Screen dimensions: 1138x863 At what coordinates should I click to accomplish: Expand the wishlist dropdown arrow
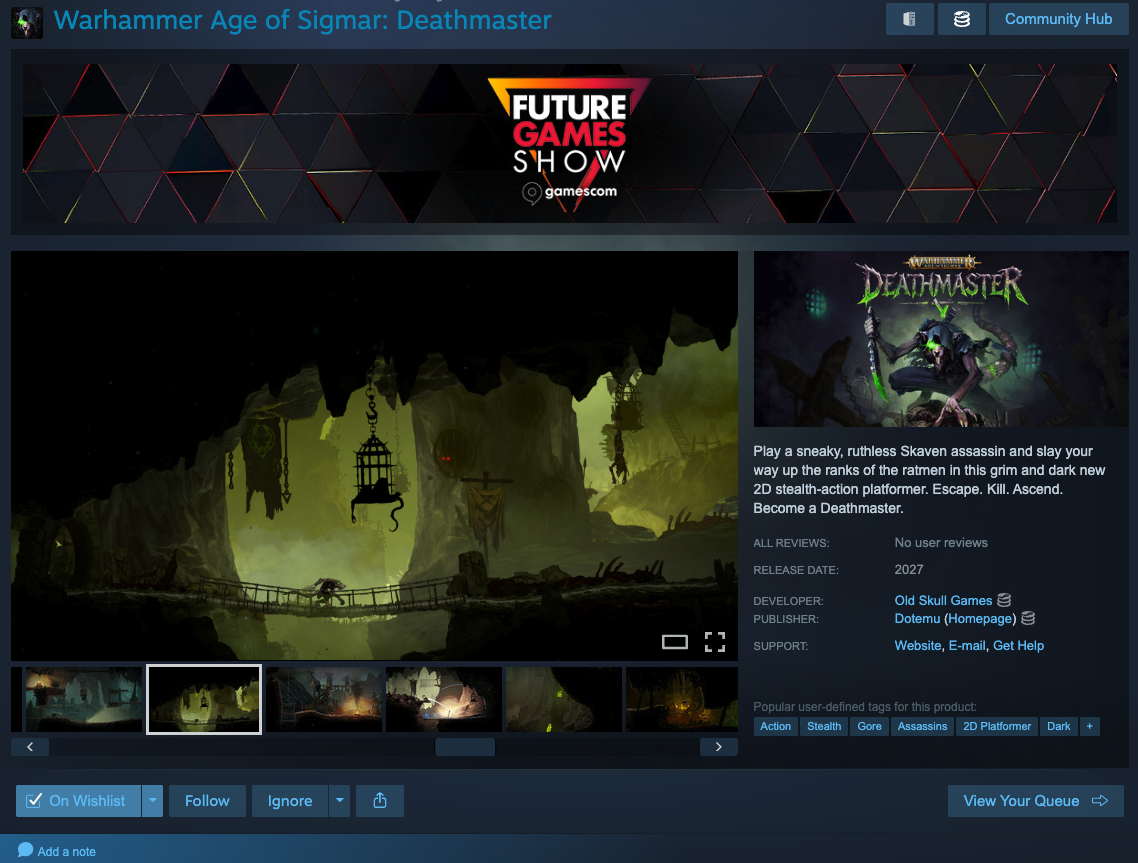point(152,801)
